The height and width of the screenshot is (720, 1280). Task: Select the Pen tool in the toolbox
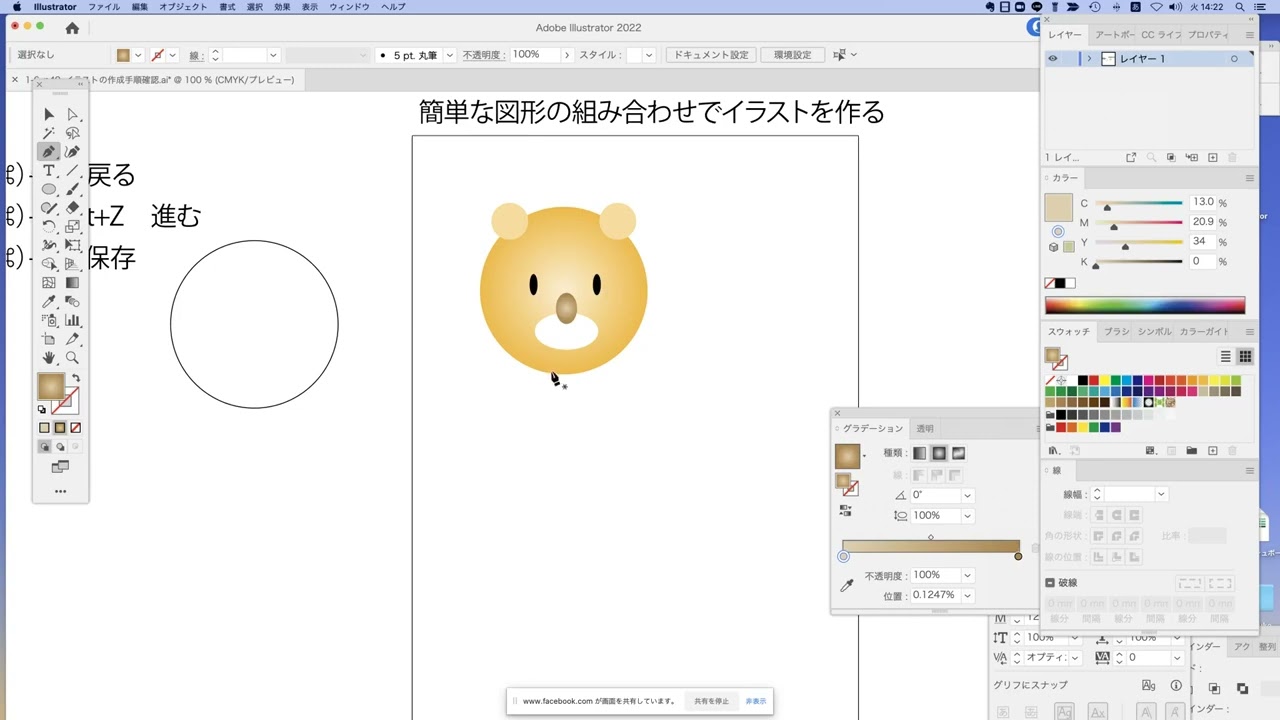tap(48, 152)
